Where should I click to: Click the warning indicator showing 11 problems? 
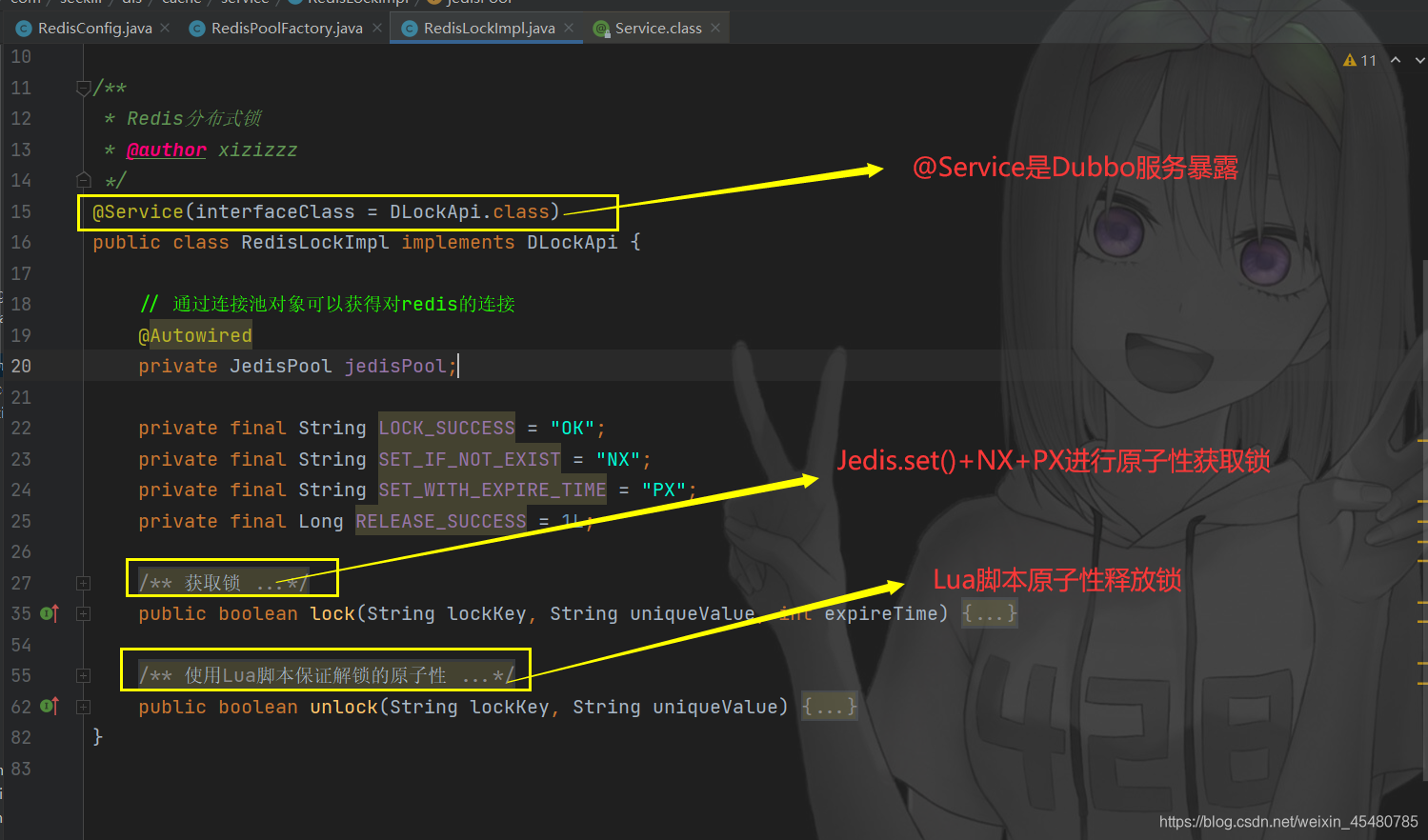(x=1359, y=60)
